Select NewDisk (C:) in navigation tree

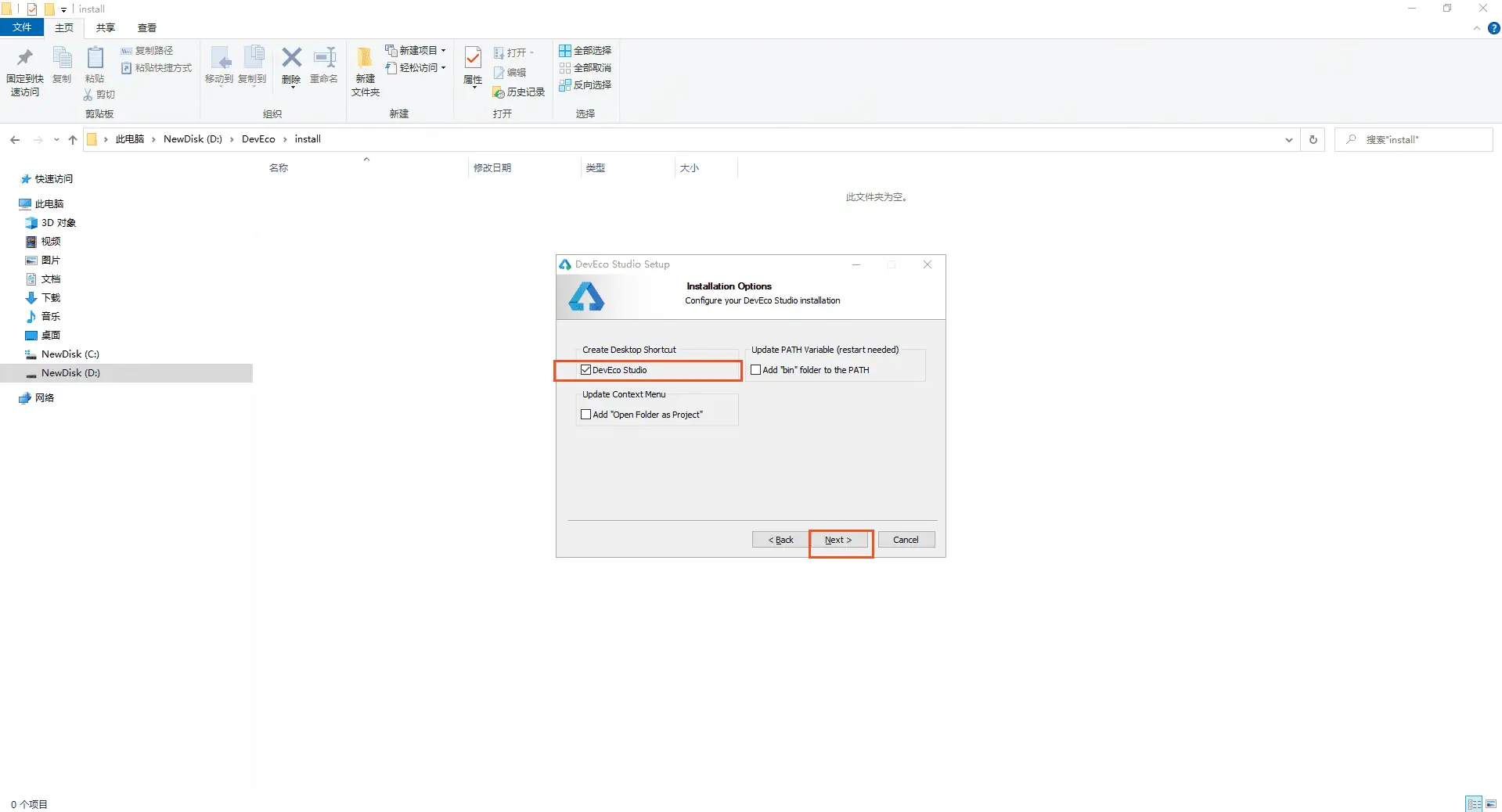click(x=70, y=354)
